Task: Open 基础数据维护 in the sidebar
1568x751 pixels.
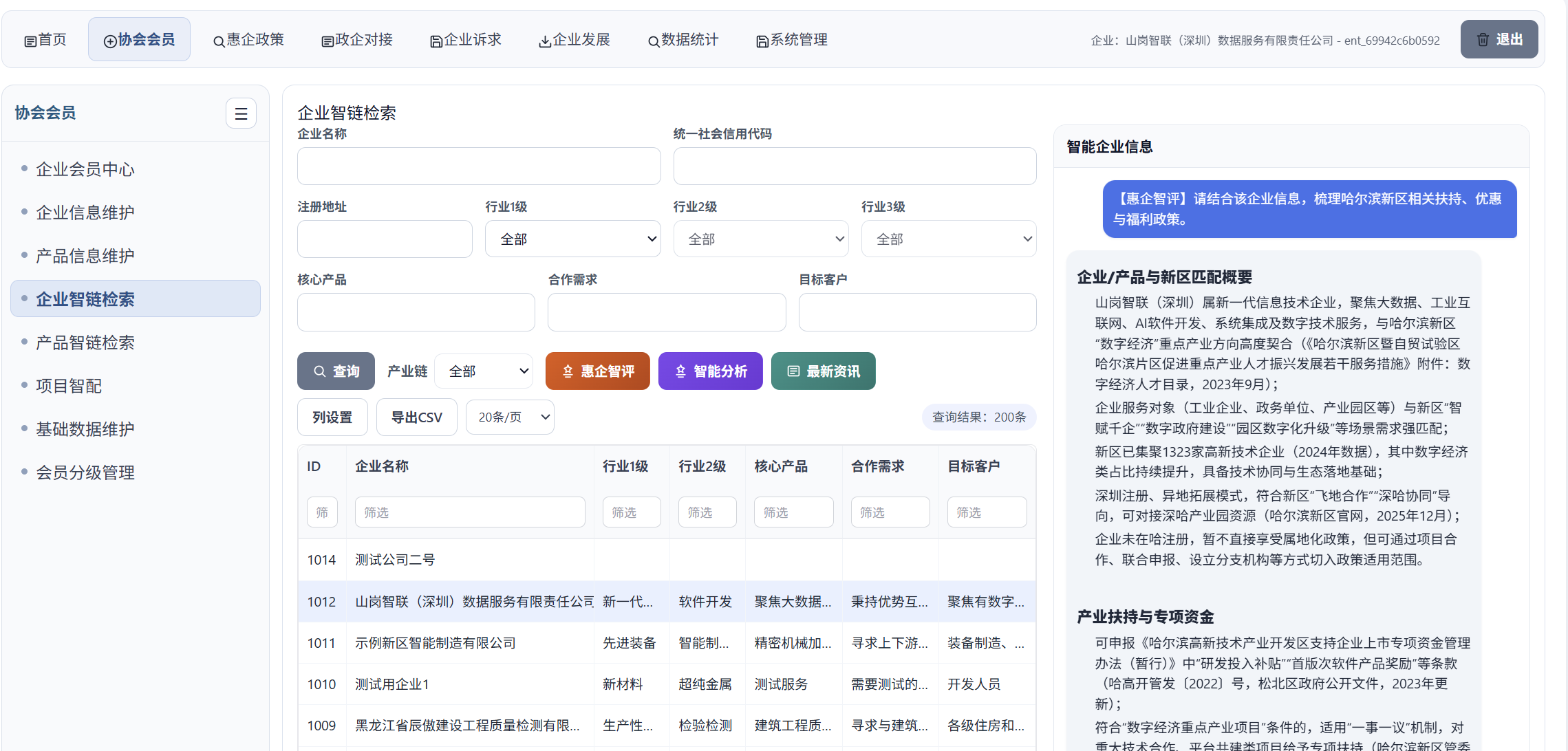Action: pos(136,429)
